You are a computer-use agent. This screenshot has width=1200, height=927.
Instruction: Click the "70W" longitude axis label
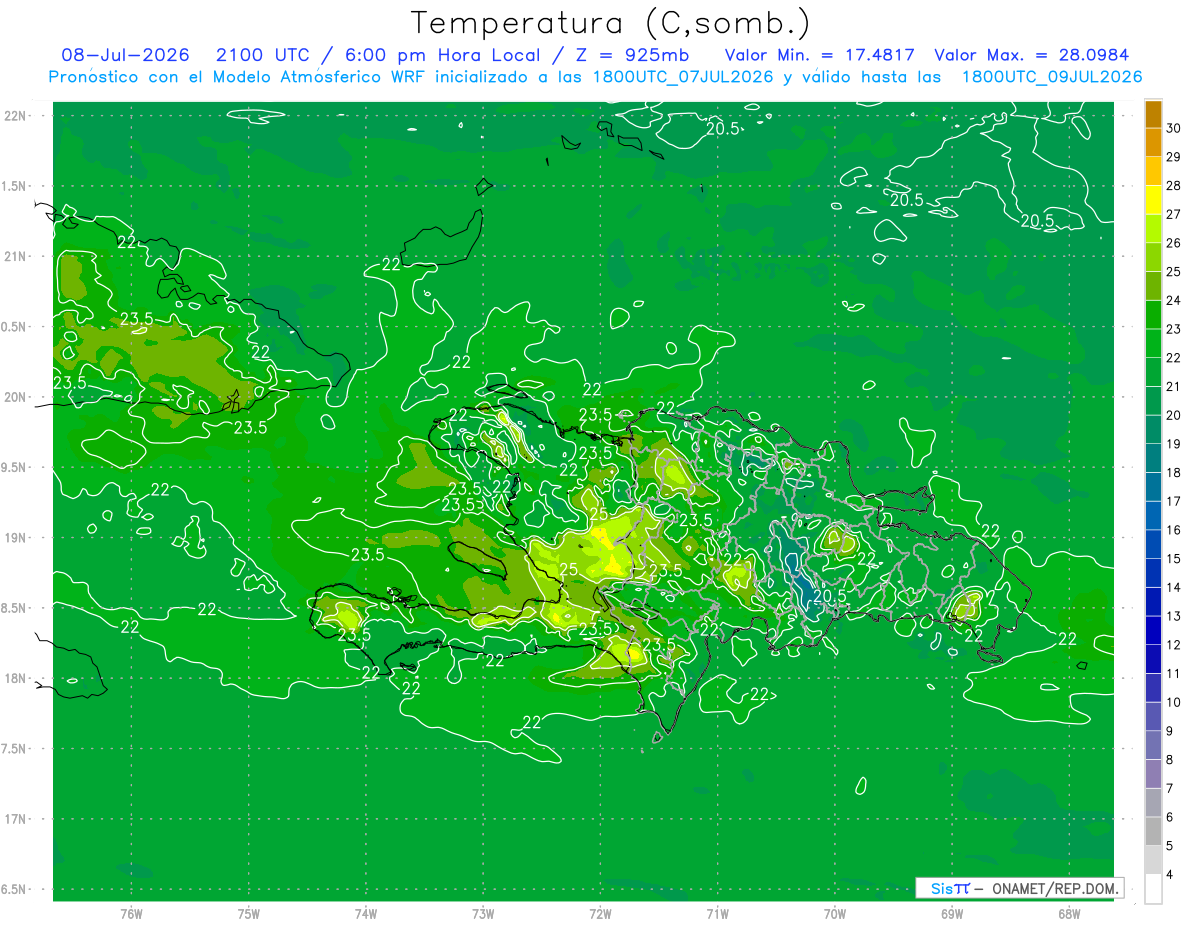(835, 914)
